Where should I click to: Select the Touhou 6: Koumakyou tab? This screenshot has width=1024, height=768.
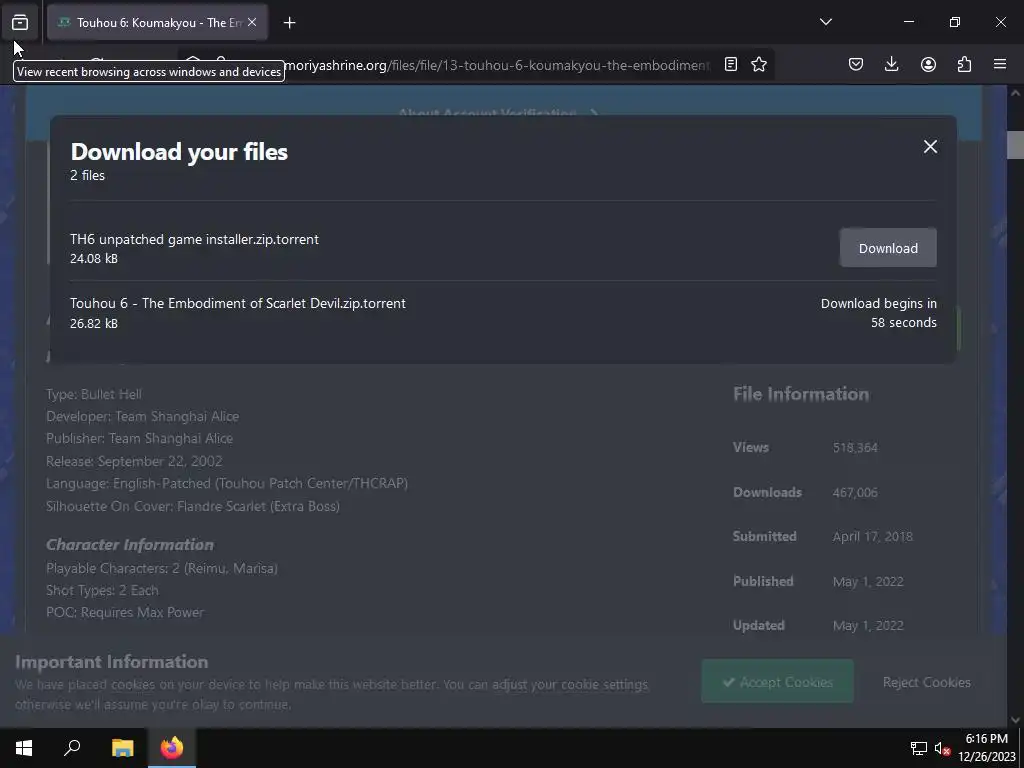click(x=157, y=22)
